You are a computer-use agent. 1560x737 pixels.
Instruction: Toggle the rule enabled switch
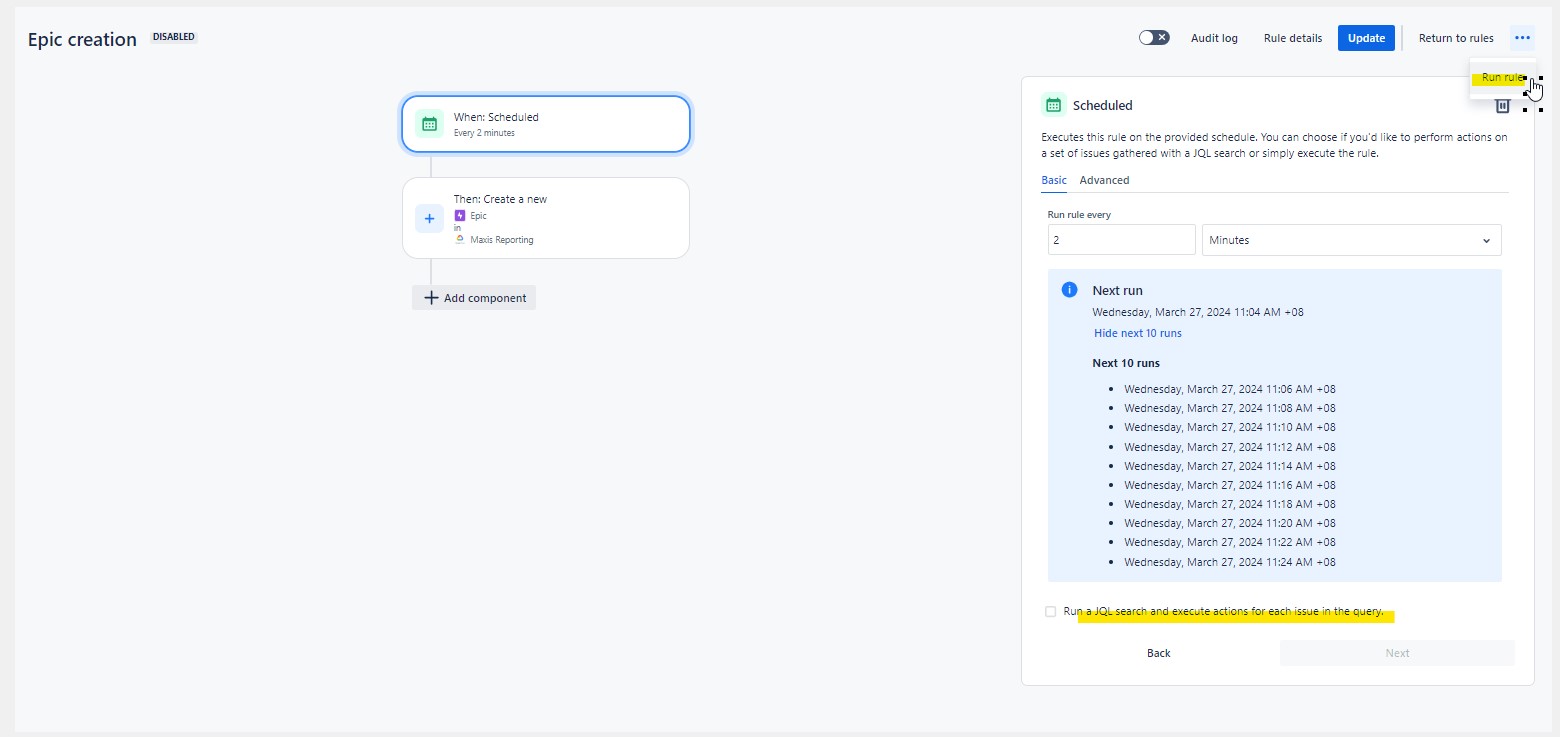(x=1154, y=38)
